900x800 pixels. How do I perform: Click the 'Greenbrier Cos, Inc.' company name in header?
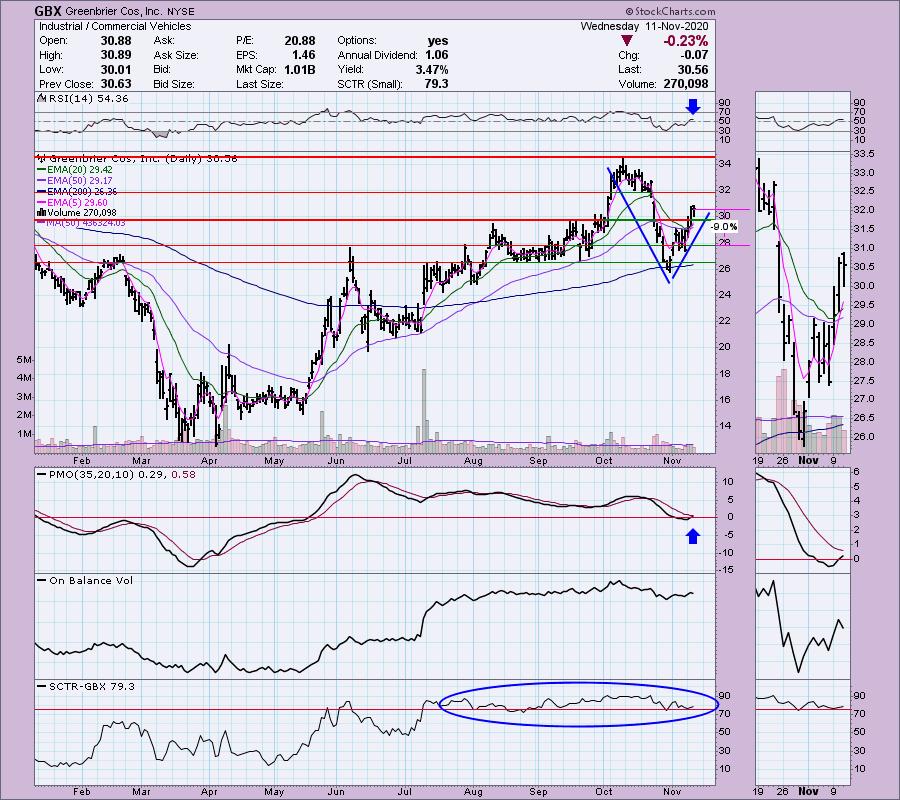click(114, 11)
